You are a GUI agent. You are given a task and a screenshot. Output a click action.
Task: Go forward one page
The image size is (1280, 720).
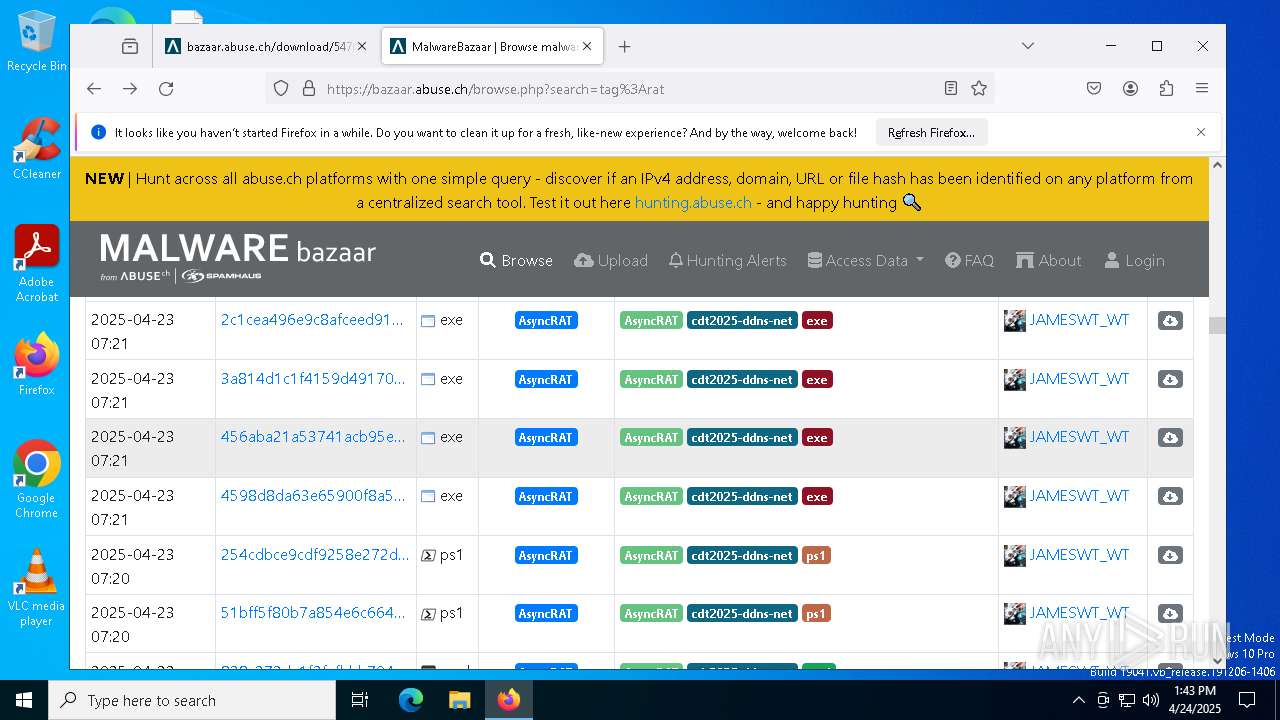[x=130, y=88]
